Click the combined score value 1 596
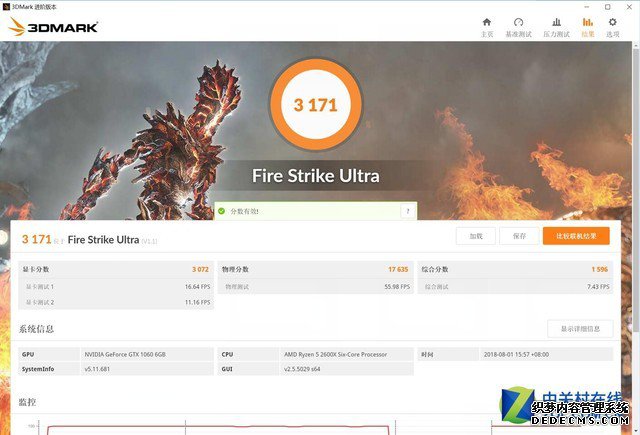Screen dimensions: 640x435 (x=600, y=269)
